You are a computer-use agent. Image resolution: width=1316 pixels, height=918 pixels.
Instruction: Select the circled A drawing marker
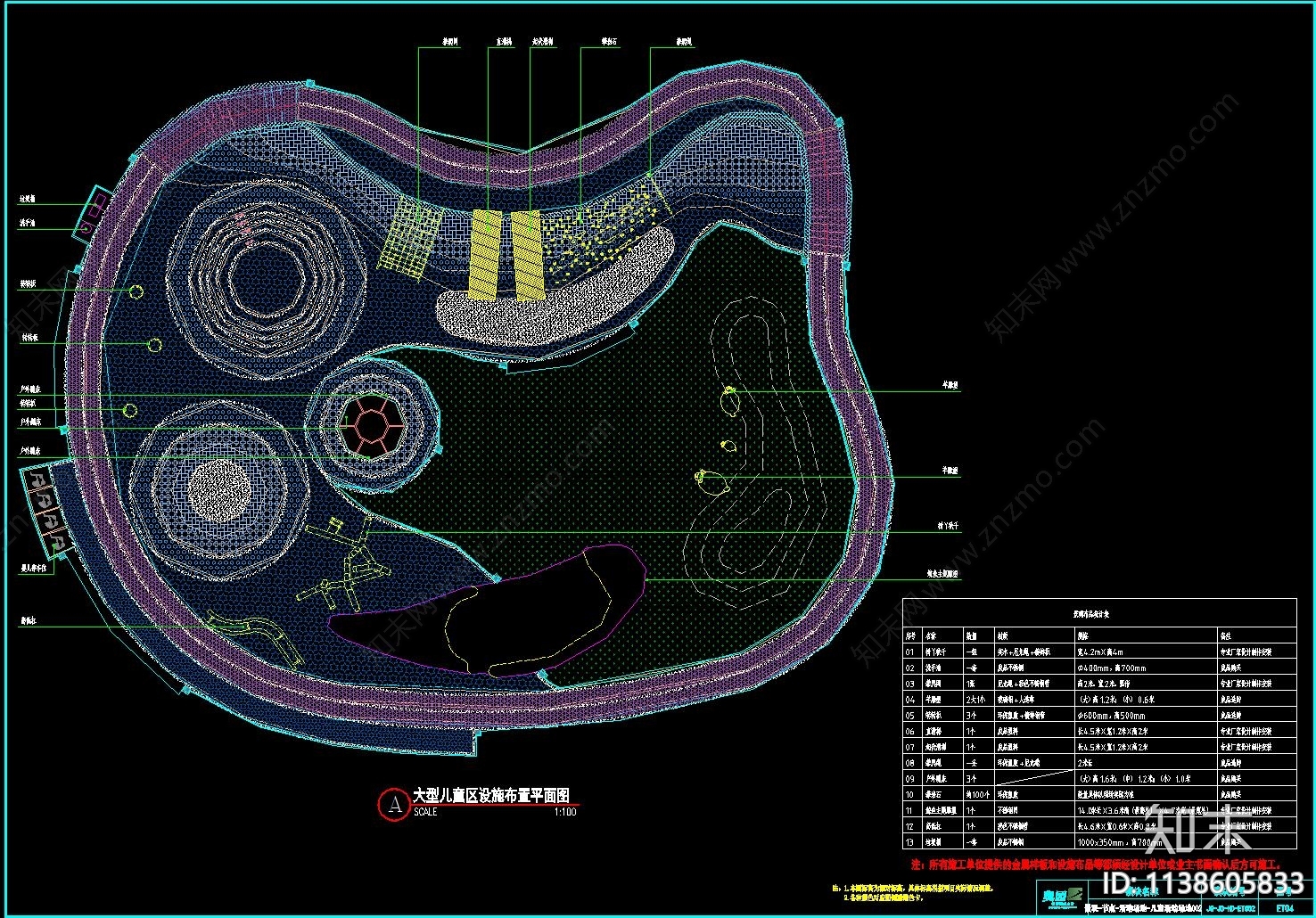click(x=393, y=804)
